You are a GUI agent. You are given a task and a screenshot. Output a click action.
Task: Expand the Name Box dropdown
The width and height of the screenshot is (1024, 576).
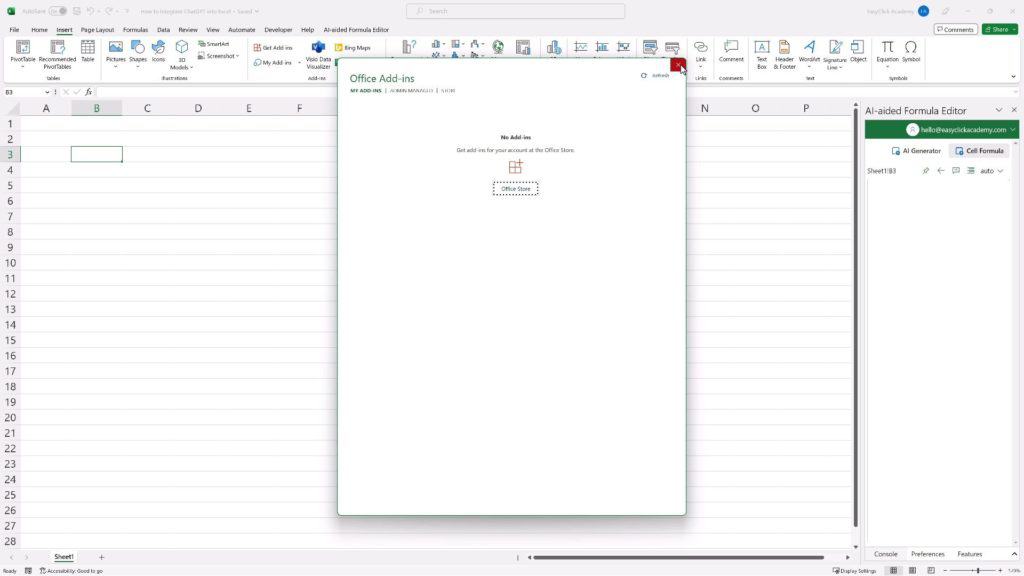[47, 92]
